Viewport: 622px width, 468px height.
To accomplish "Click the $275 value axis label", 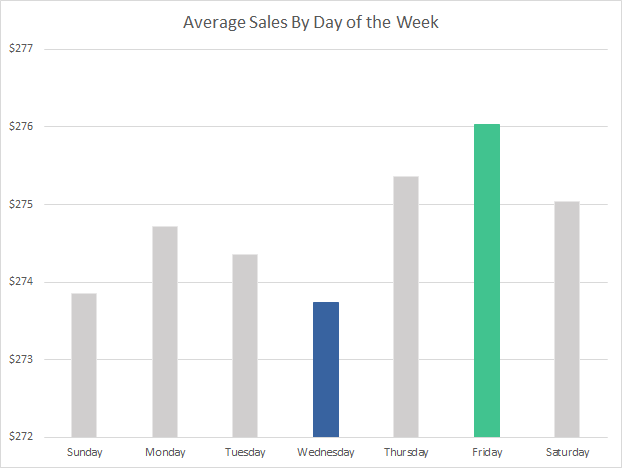I will (x=21, y=204).
